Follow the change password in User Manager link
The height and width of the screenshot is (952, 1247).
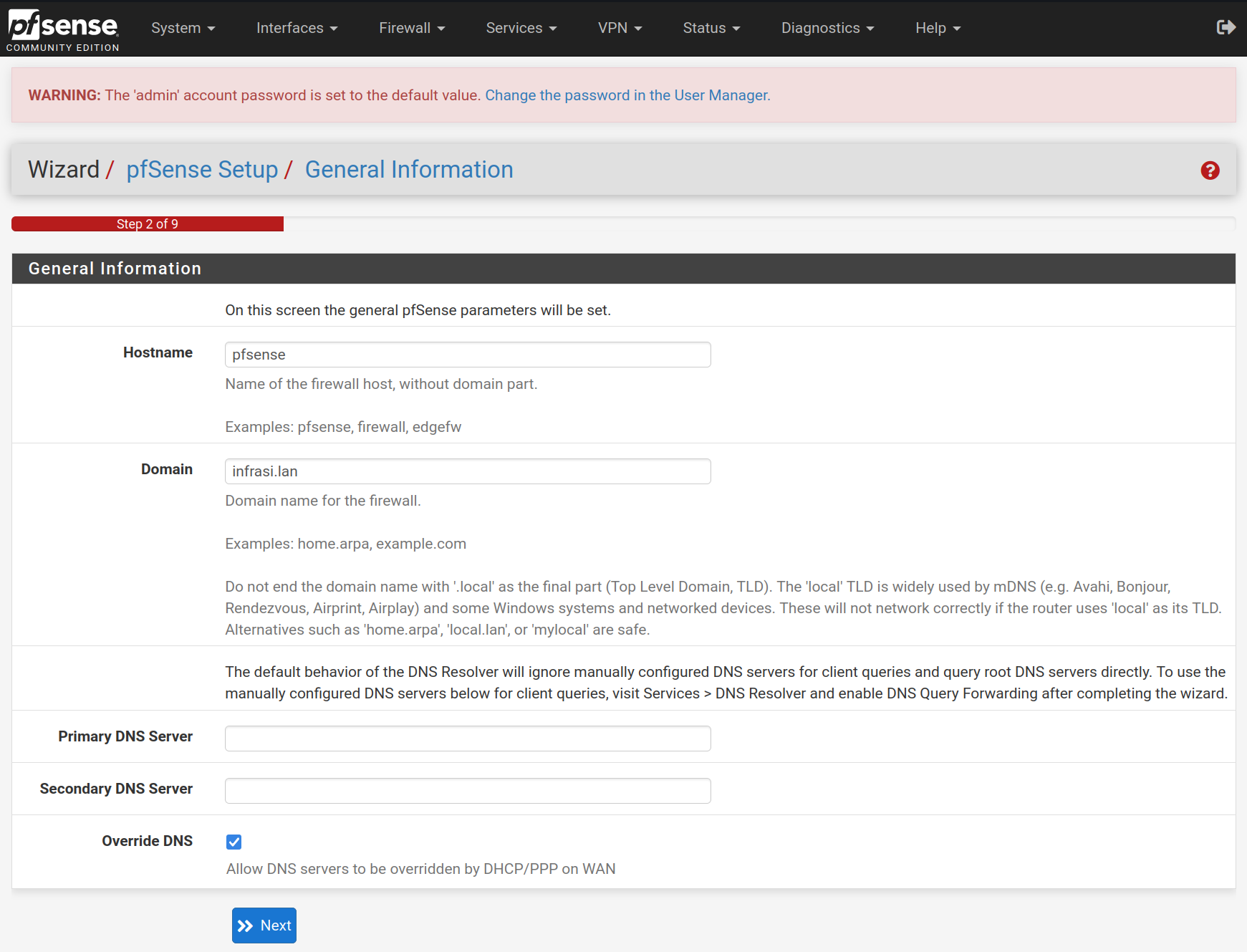click(627, 95)
